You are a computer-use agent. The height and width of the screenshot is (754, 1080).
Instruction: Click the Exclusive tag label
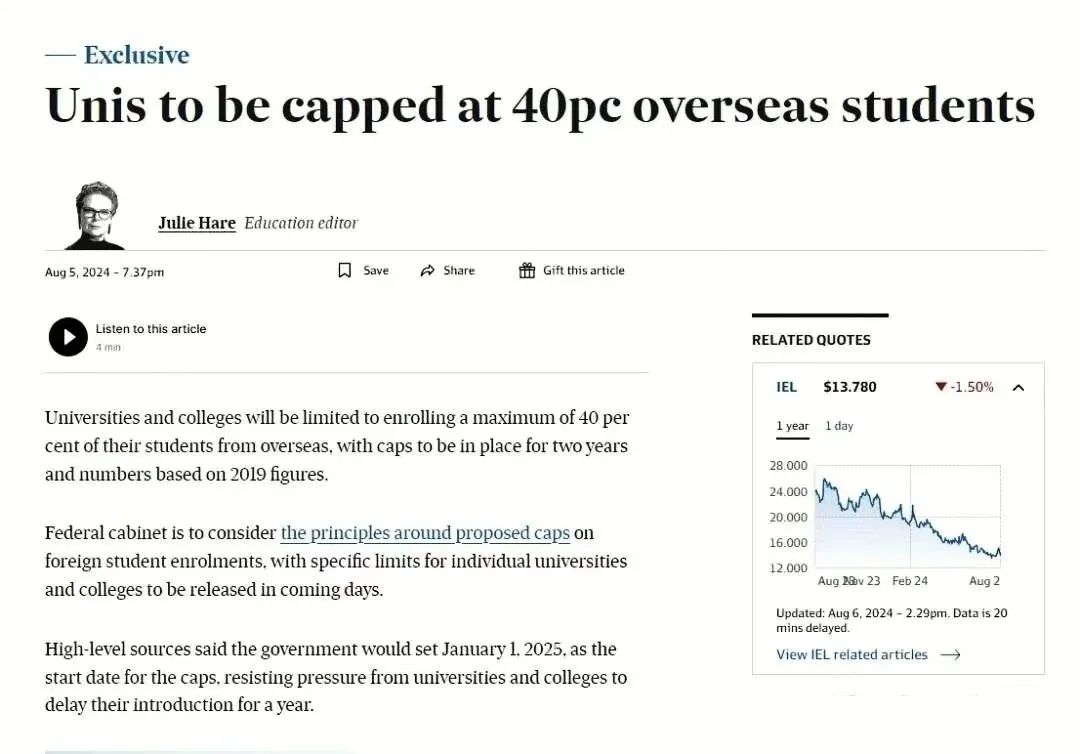(136, 55)
